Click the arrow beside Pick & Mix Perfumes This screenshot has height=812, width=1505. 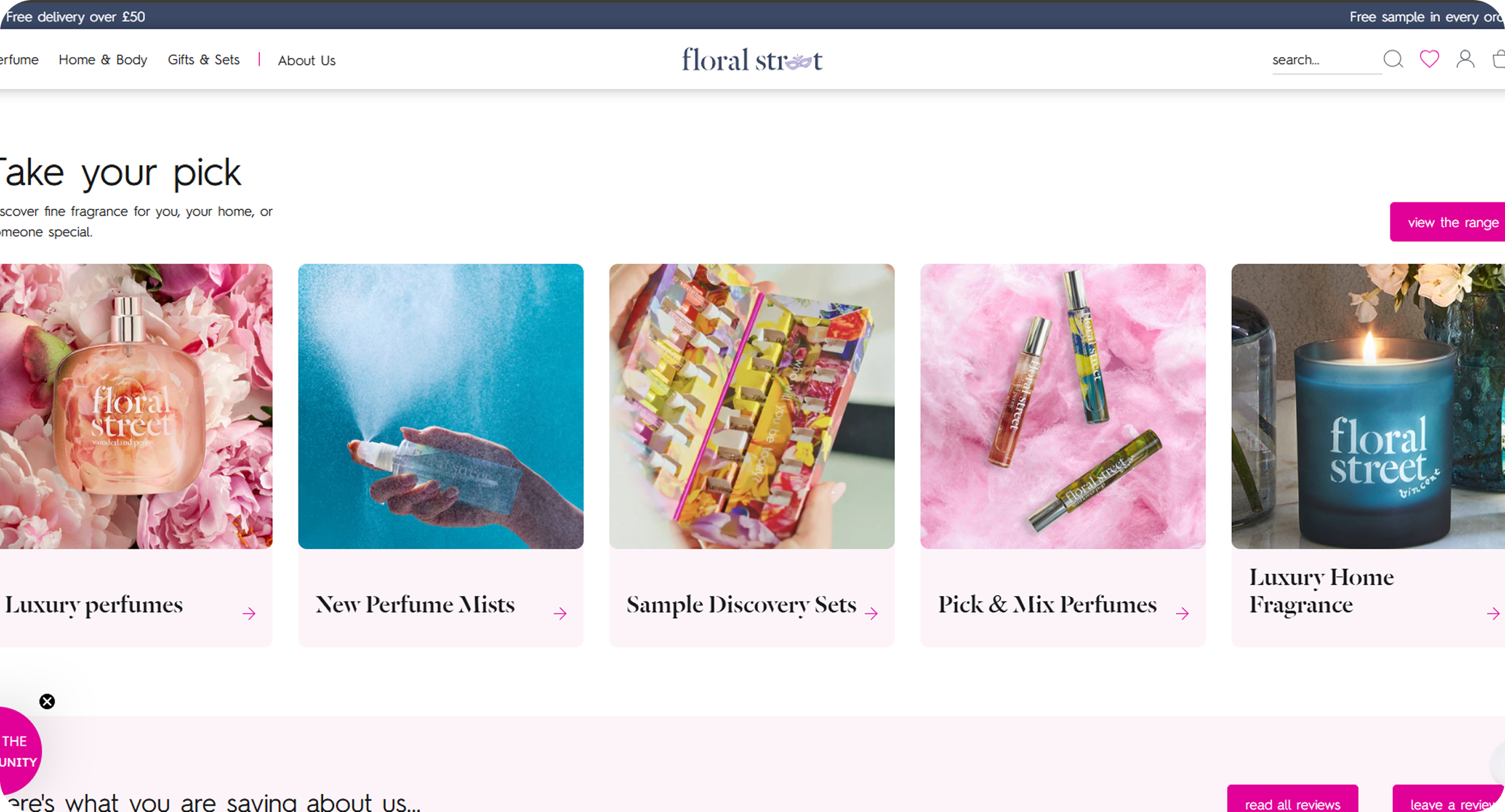point(1183,613)
